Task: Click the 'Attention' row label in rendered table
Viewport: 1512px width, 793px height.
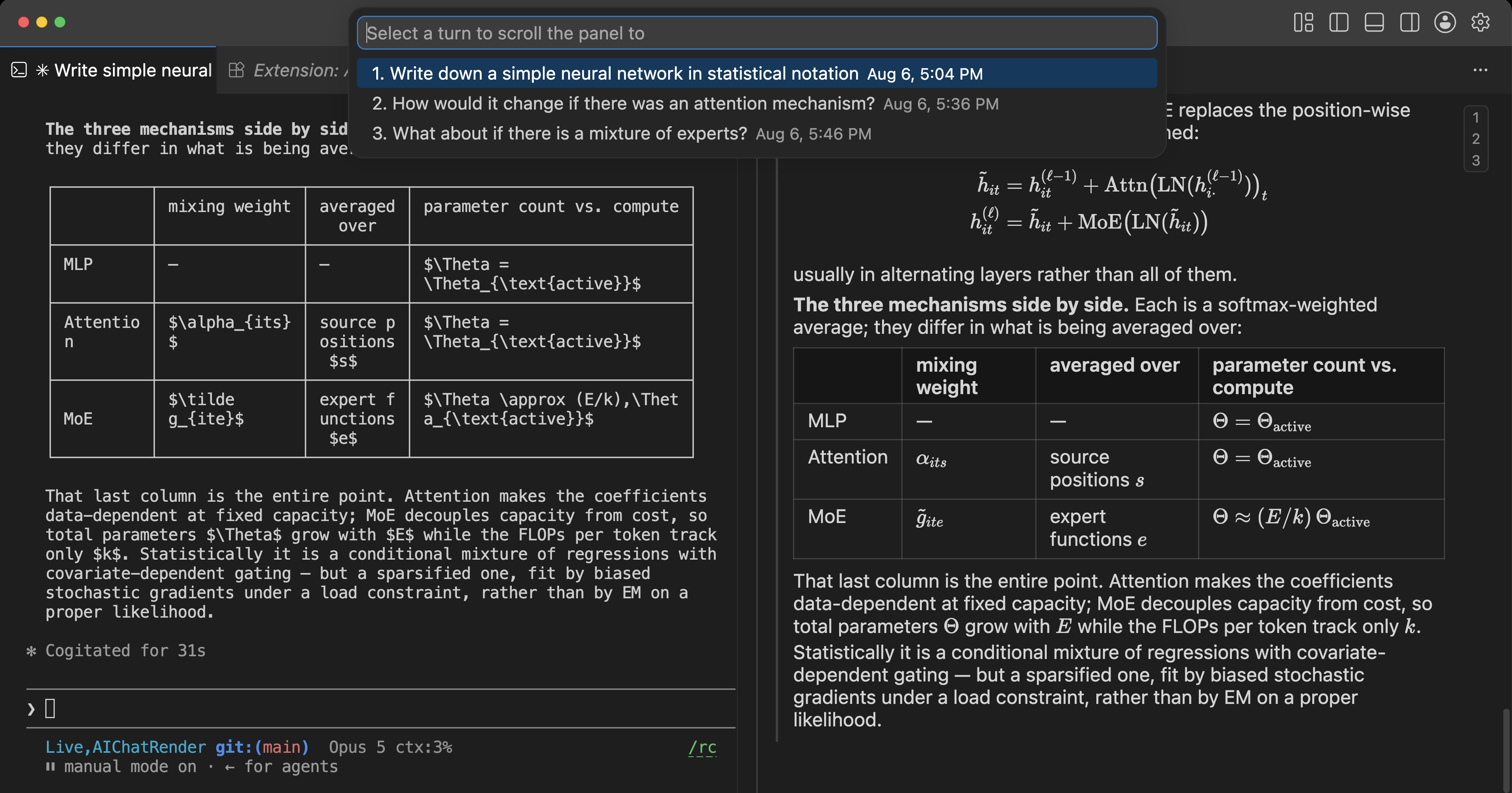Action: pos(847,457)
